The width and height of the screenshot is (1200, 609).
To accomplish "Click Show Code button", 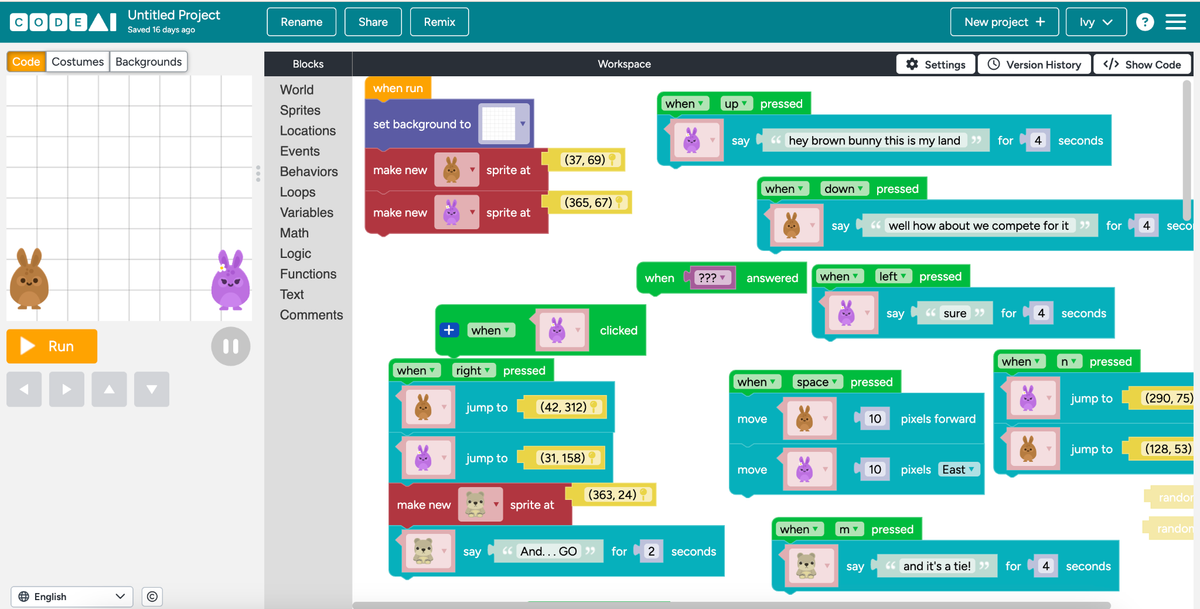I will [1142, 64].
